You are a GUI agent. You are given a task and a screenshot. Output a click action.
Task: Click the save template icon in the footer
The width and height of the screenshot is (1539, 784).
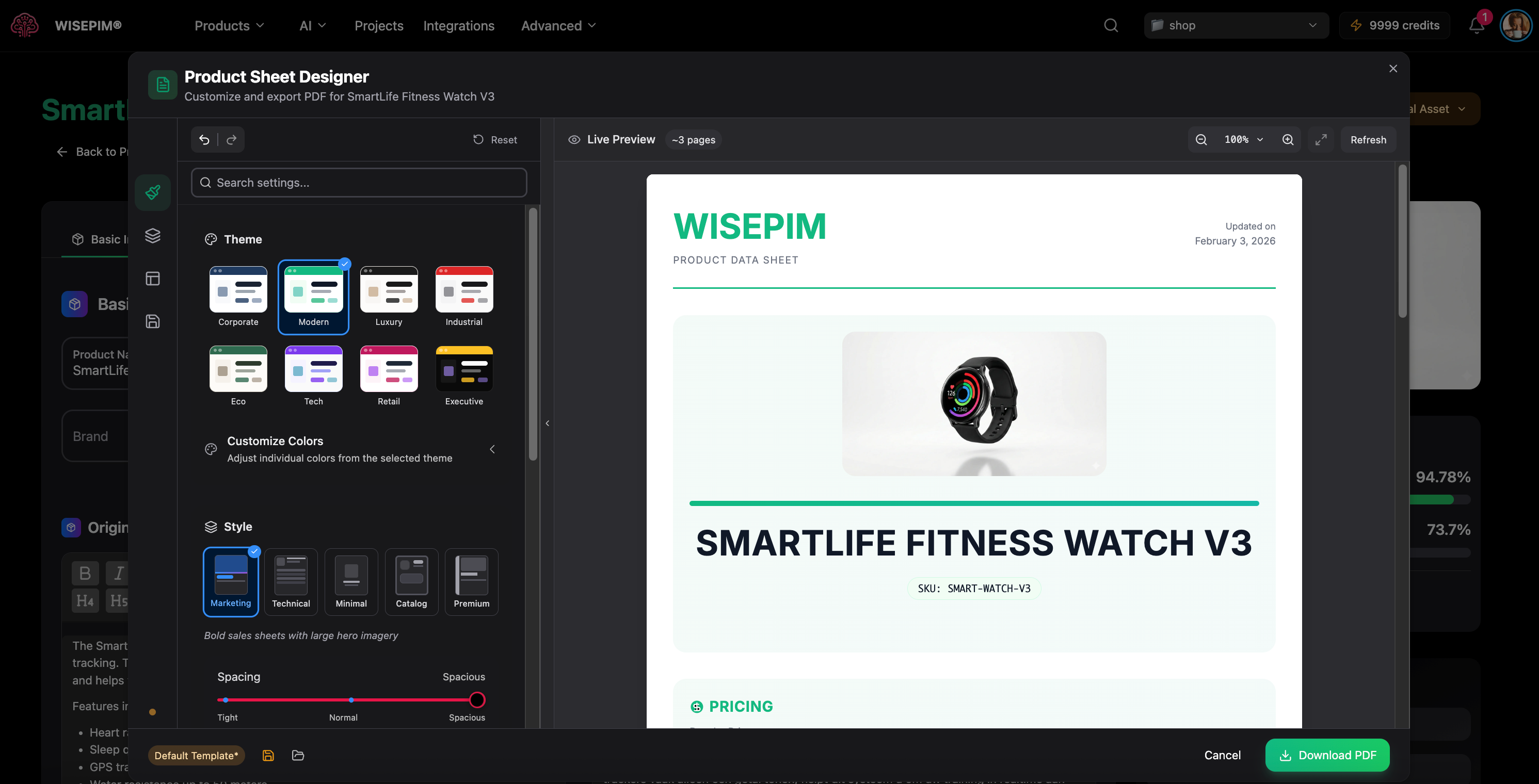[268, 755]
